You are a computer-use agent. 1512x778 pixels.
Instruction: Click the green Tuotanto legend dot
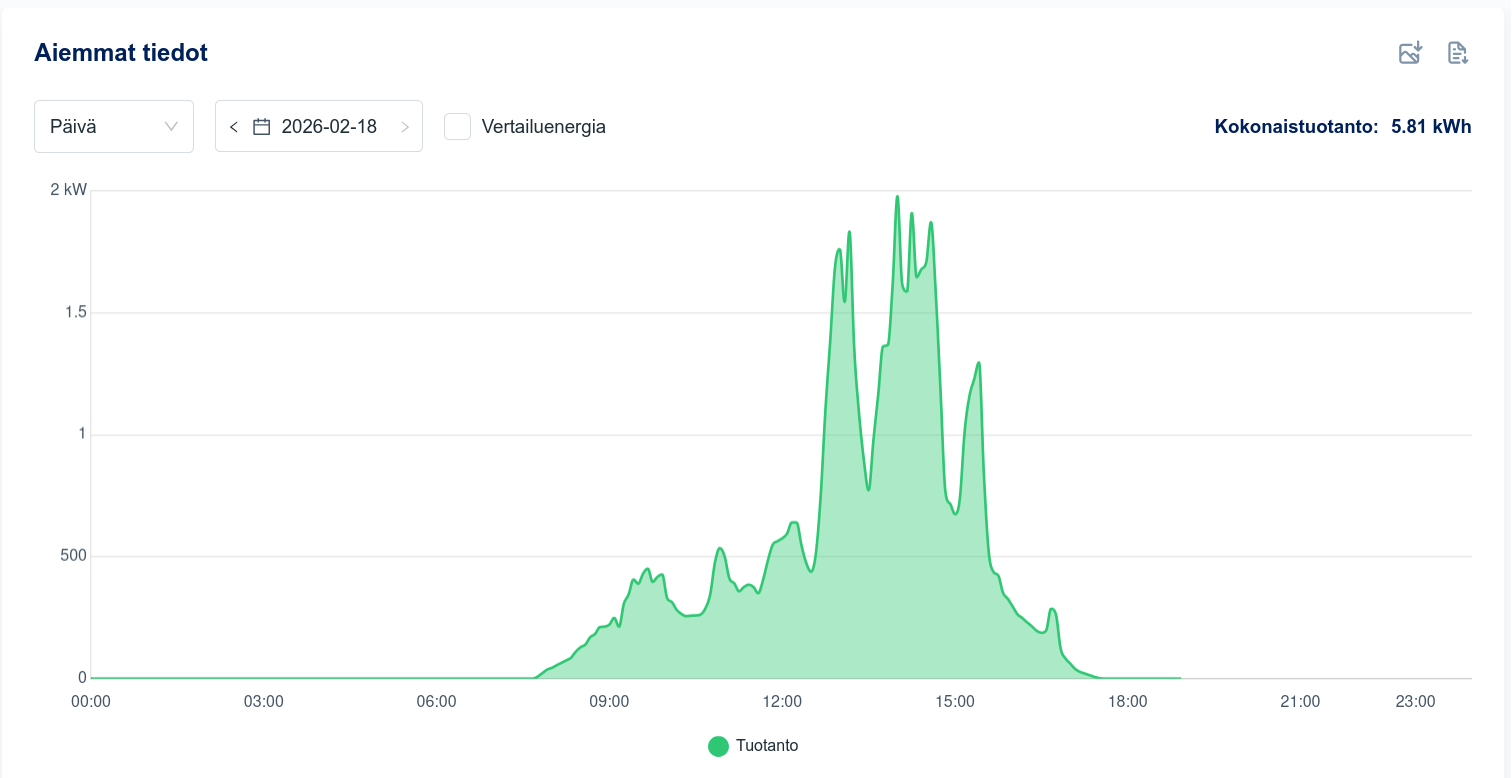pyautogui.click(x=718, y=746)
